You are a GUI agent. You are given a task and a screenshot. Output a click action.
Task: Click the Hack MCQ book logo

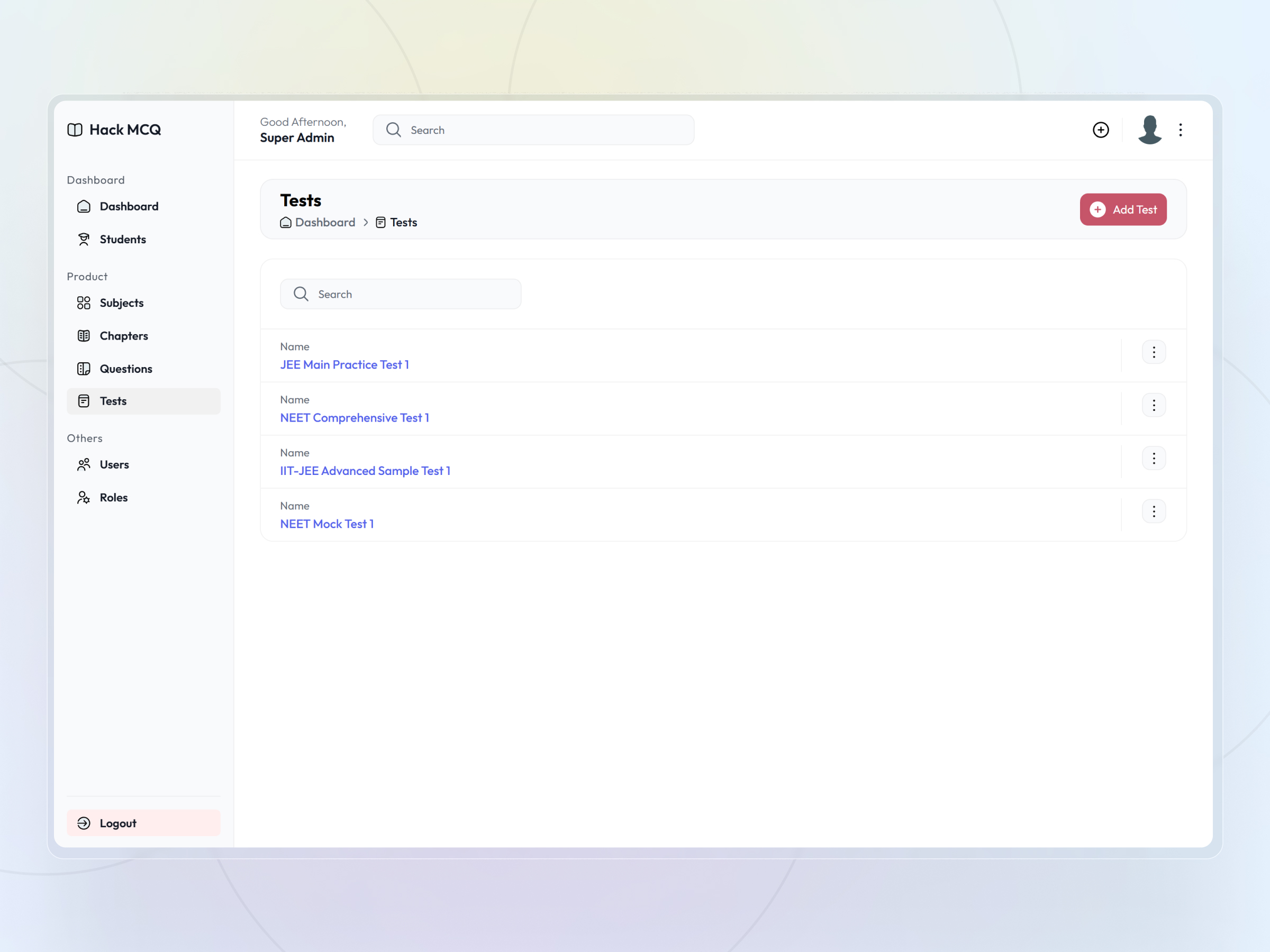click(x=75, y=130)
